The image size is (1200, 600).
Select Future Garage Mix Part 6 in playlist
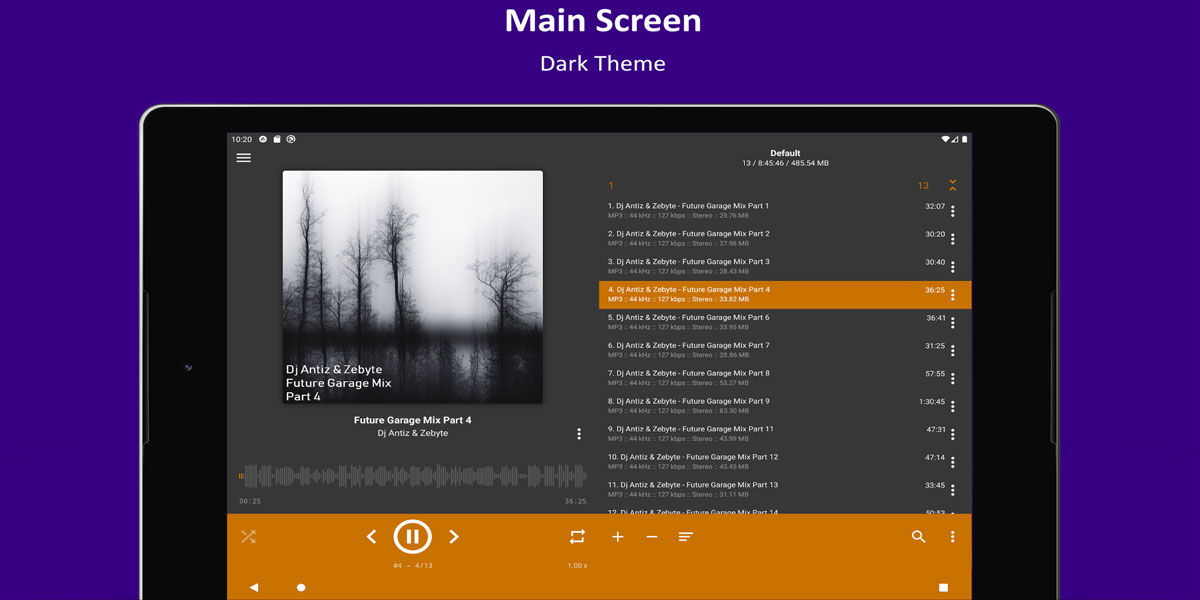(x=760, y=321)
